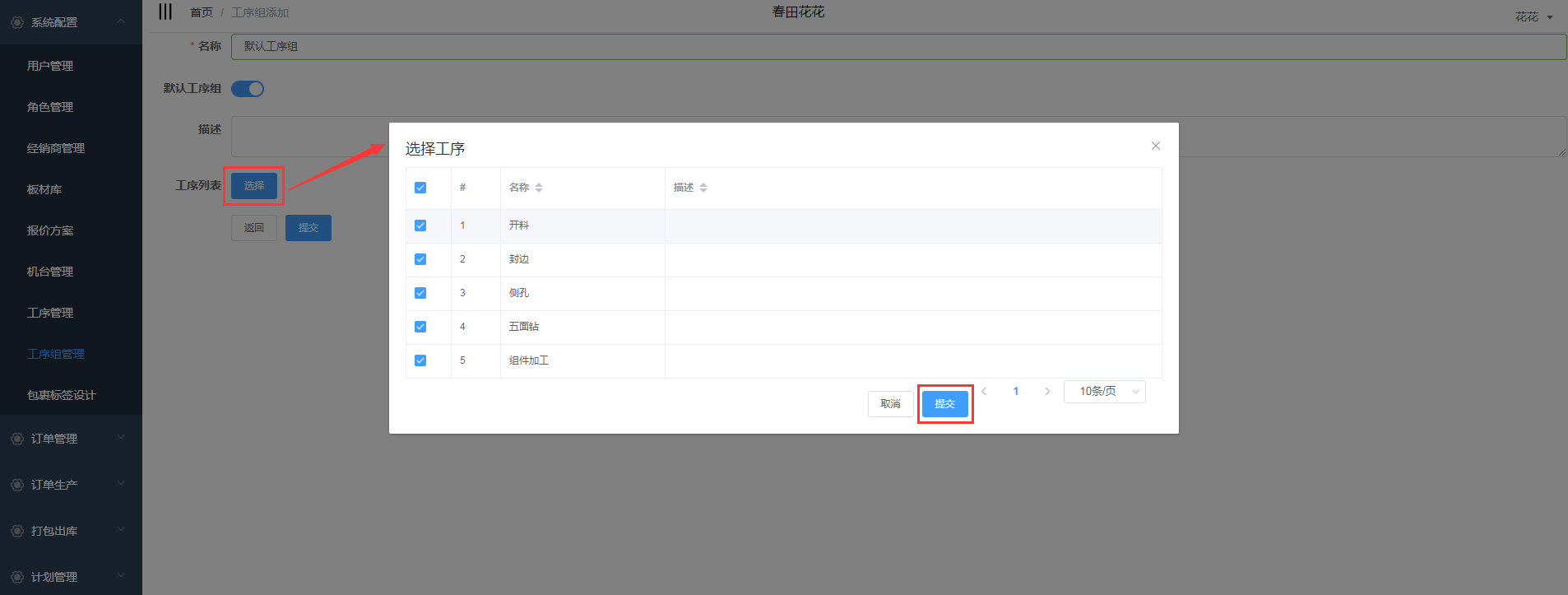1568x595 pixels.
Task: Sort by 描述 column arrows
Action: point(703,188)
